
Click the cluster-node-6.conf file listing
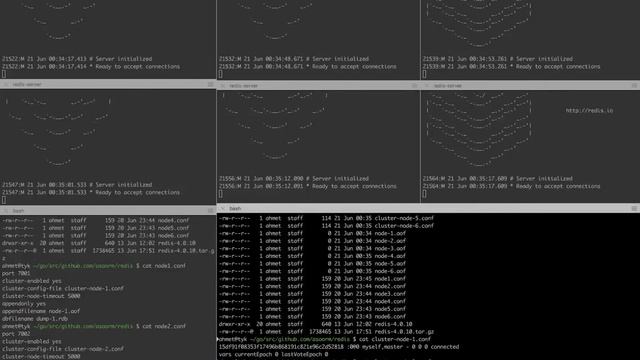[326, 226]
